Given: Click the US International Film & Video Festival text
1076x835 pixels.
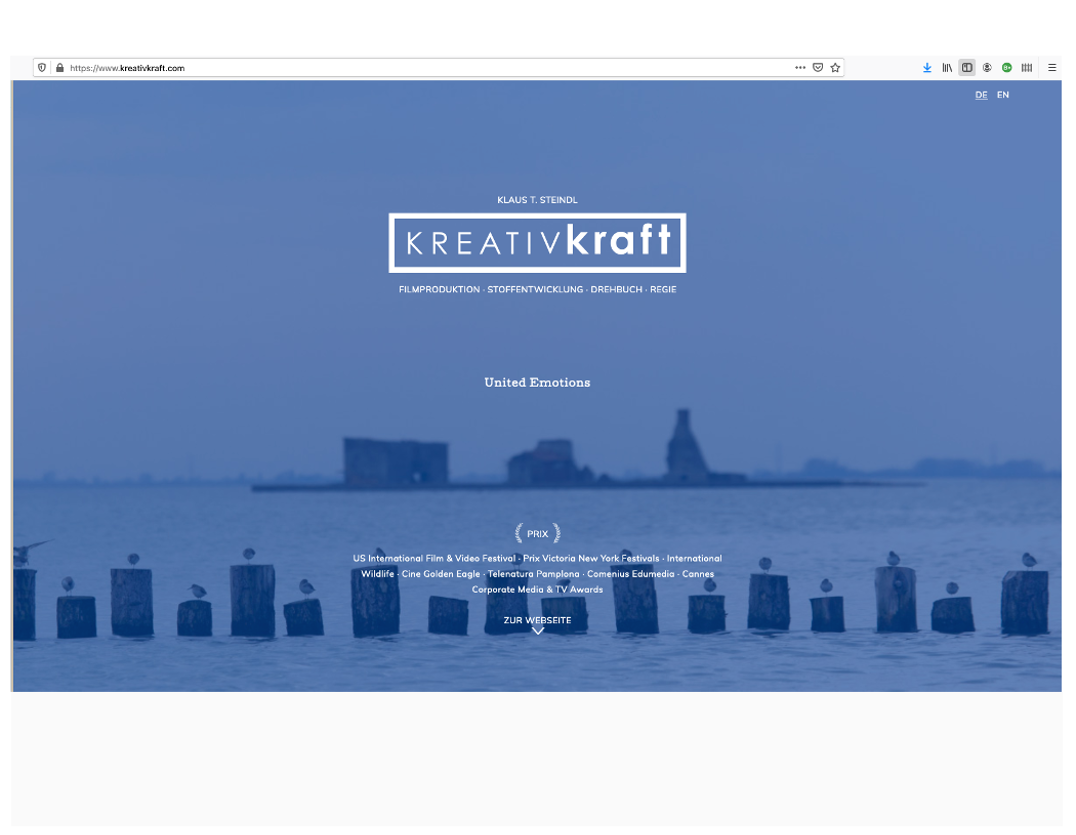Looking at the screenshot, I should pyautogui.click(x=434, y=558).
